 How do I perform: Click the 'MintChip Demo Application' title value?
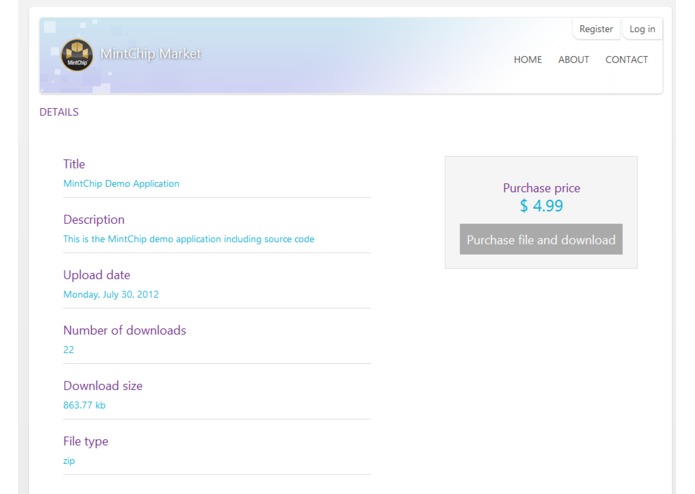(121, 183)
